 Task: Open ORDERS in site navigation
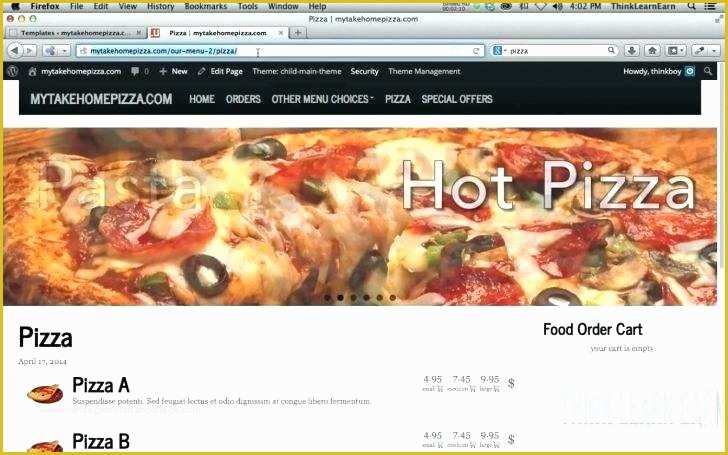[x=243, y=99]
